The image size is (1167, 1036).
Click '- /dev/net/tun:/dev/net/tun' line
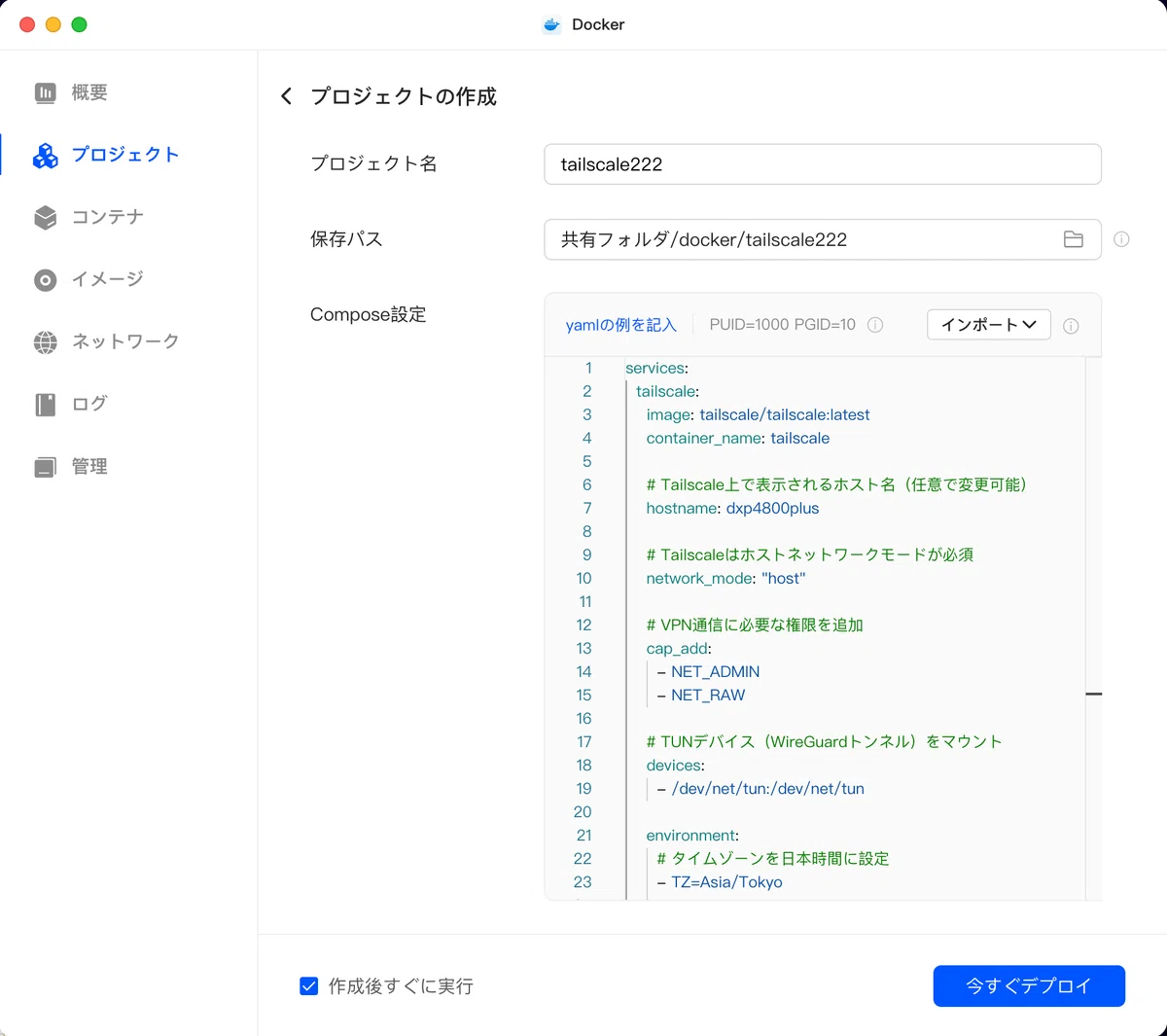[x=760, y=788]
